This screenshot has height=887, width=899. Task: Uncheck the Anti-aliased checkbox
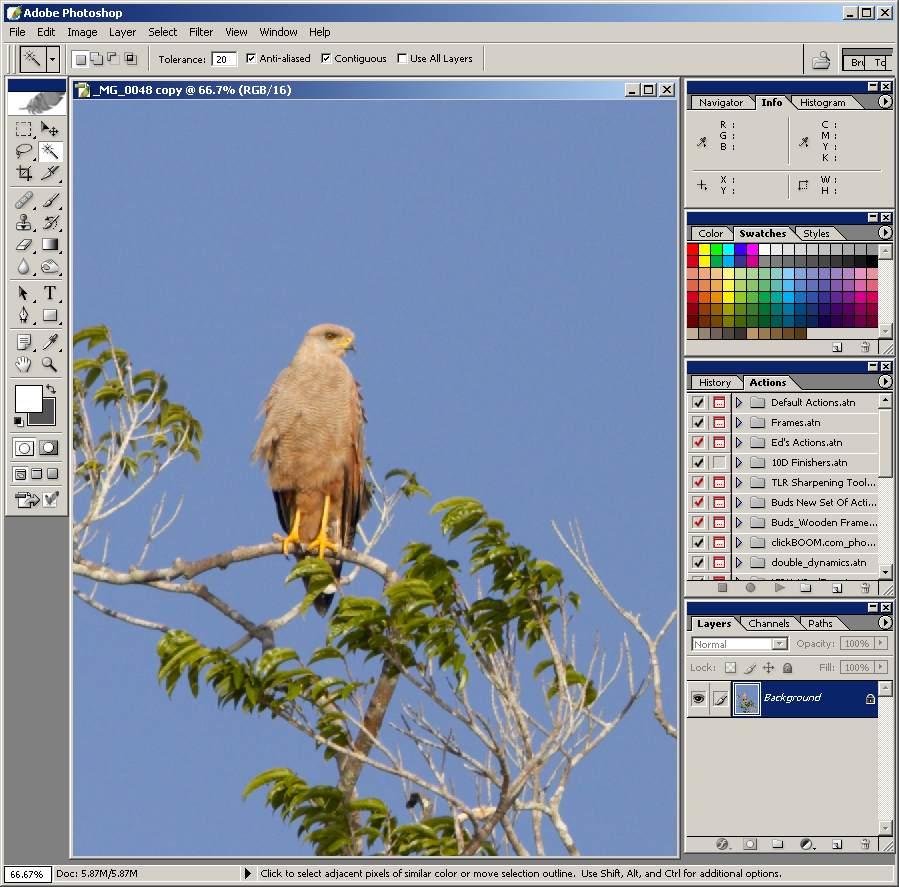(x=251, y=58)
